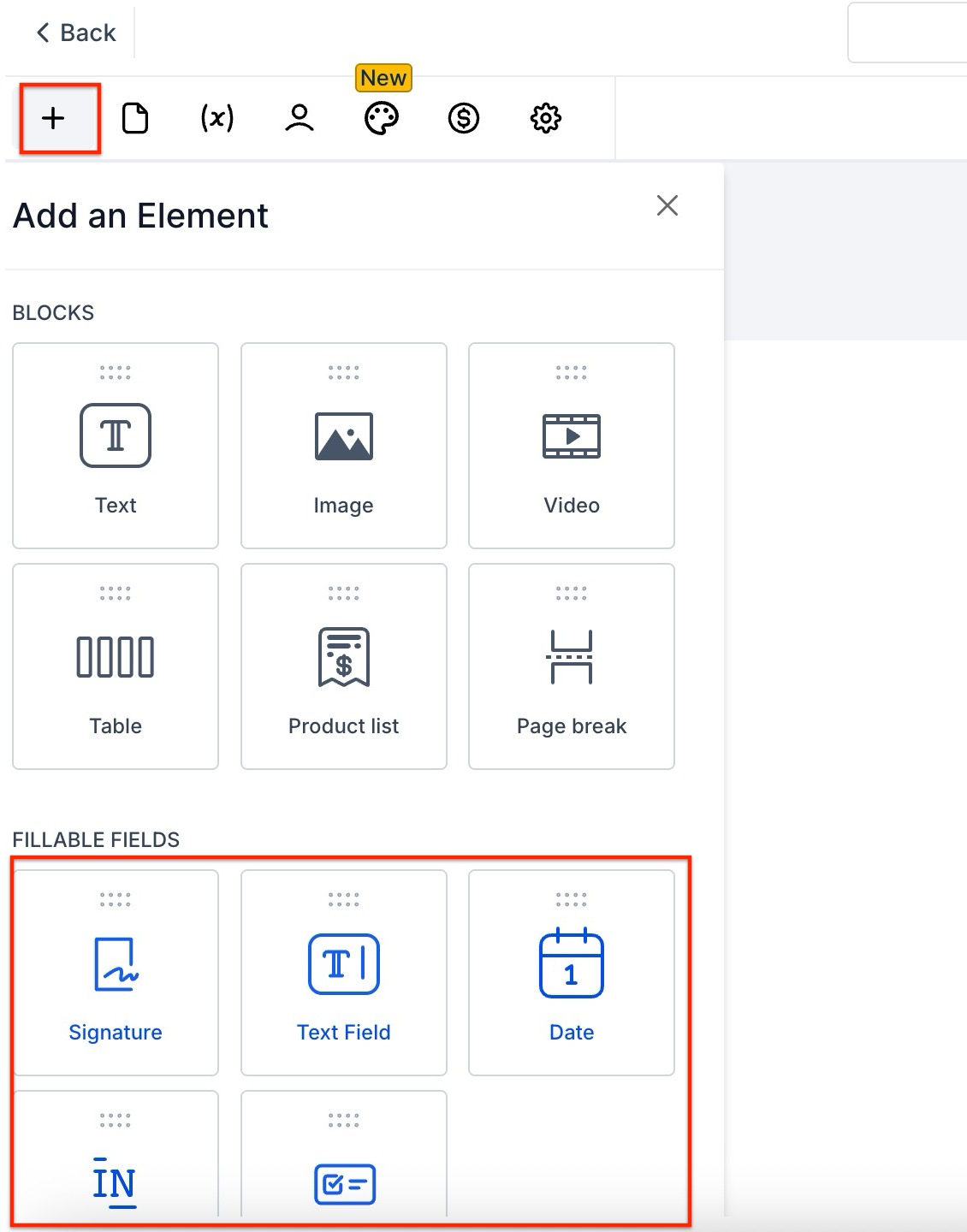Select the Image block

coord(344,446)
